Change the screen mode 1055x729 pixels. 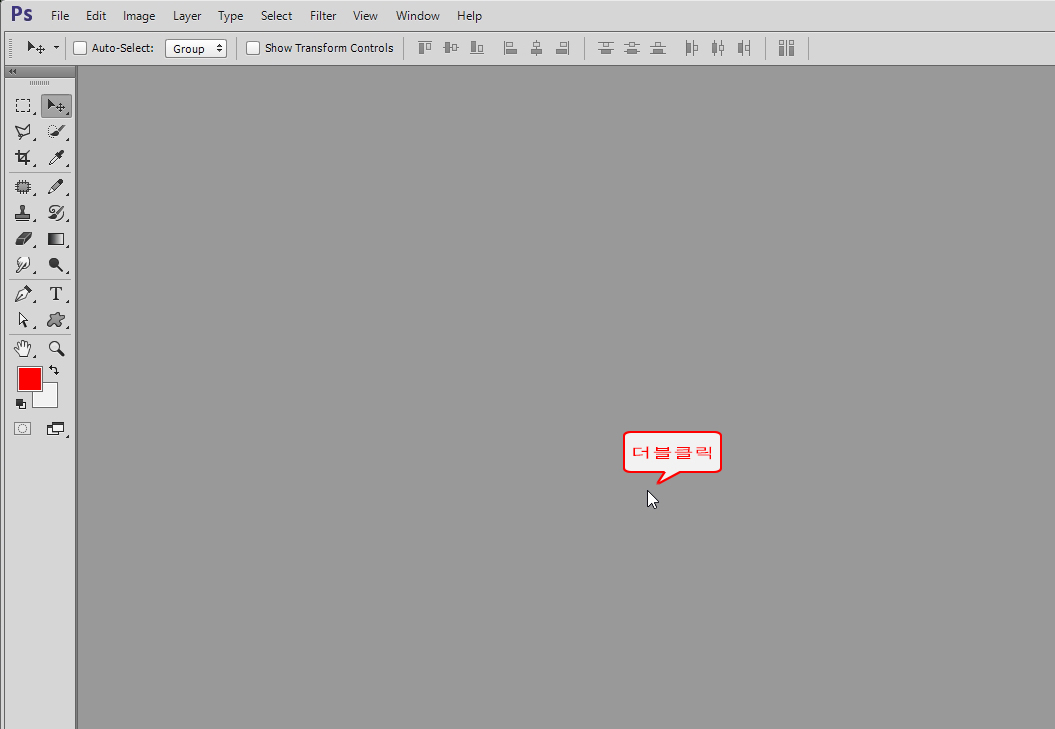coord(56,429)
